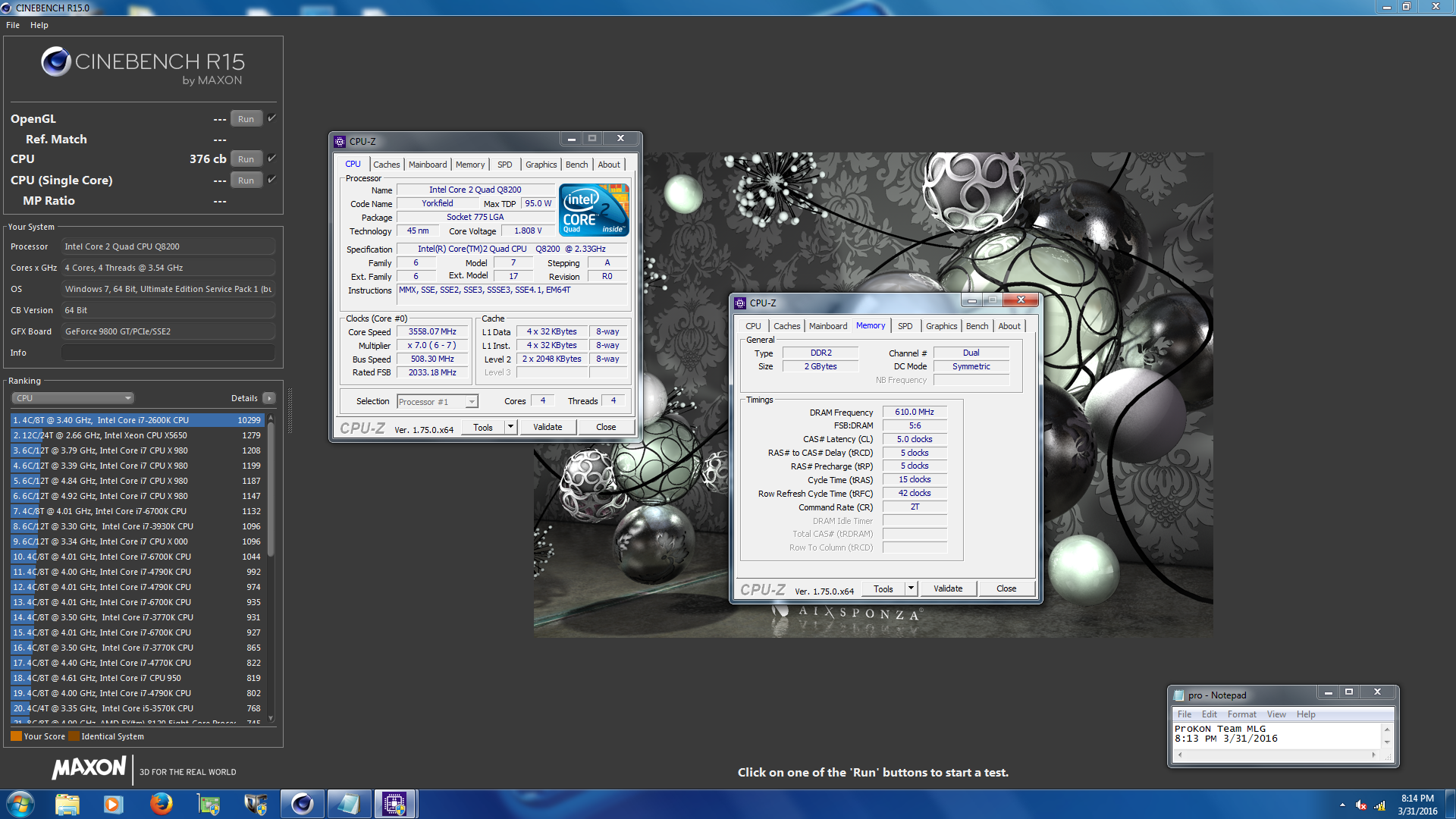Open SPD tab in left CPU-Z
The image size is (1456, 819).
pyautogui.click(x=505, y=165)
